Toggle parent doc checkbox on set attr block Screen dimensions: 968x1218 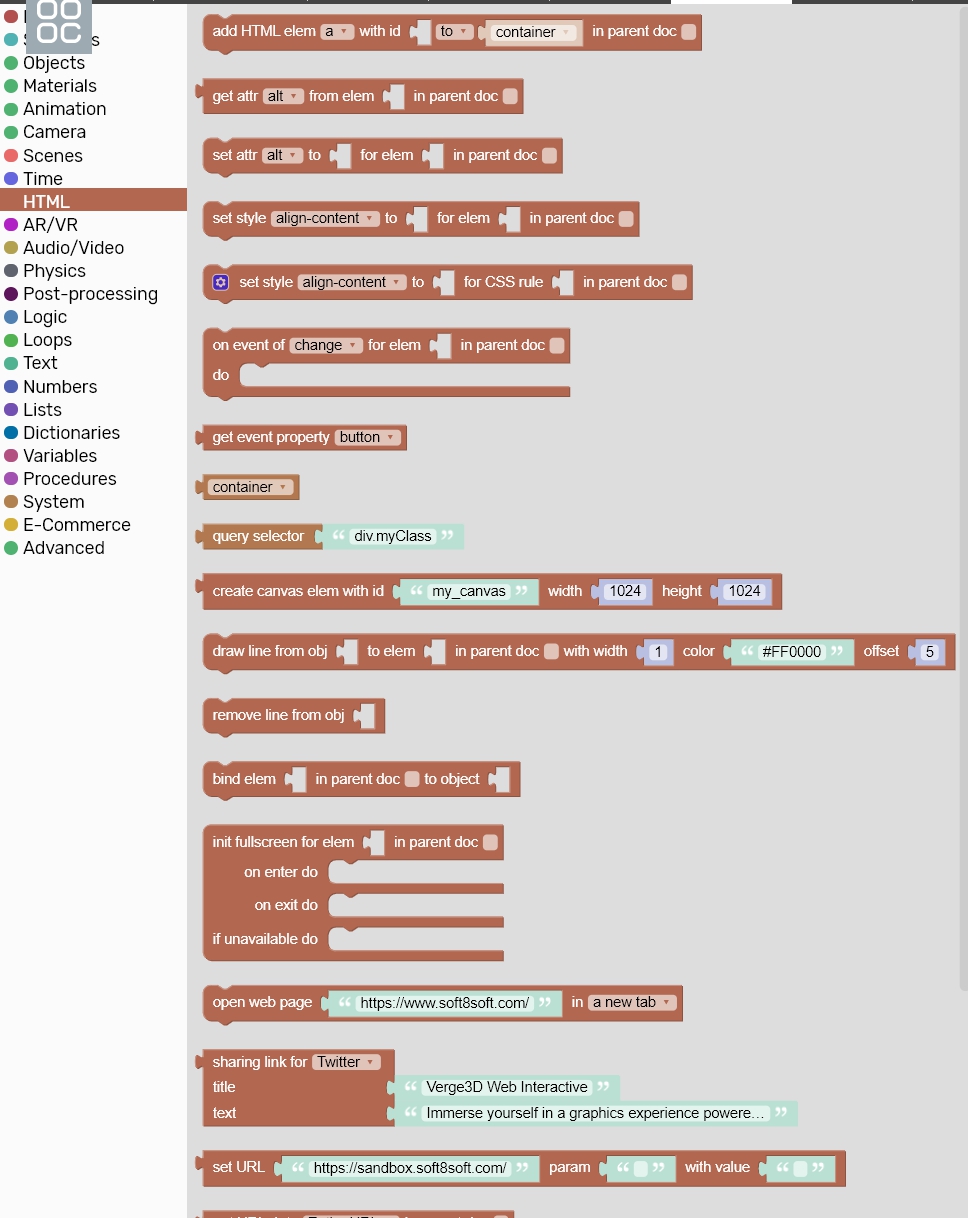click(x=549, y=156)
